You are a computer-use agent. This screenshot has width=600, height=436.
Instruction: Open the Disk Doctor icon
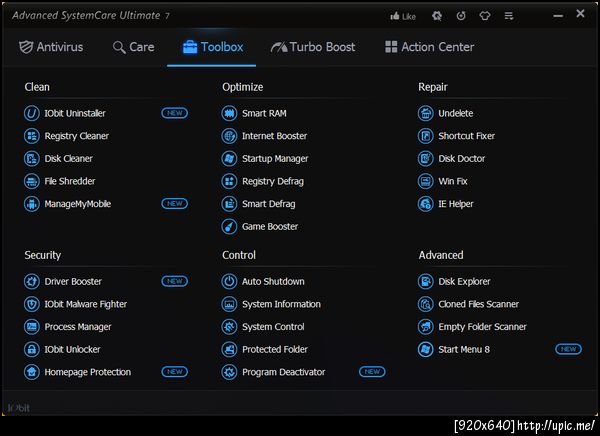coord(426,158)
